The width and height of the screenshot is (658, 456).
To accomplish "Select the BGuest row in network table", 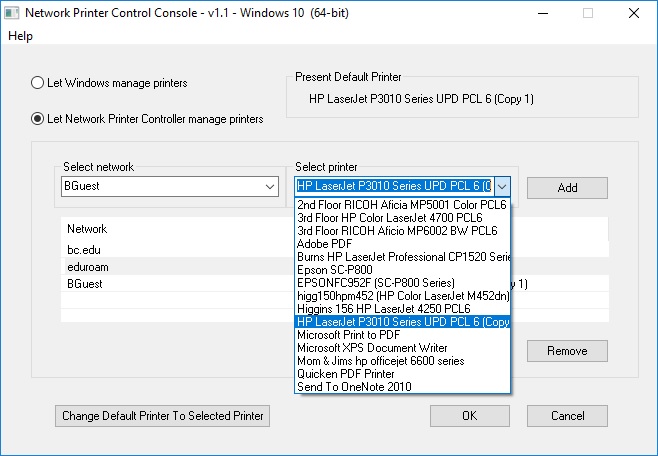I will [178, 284].
